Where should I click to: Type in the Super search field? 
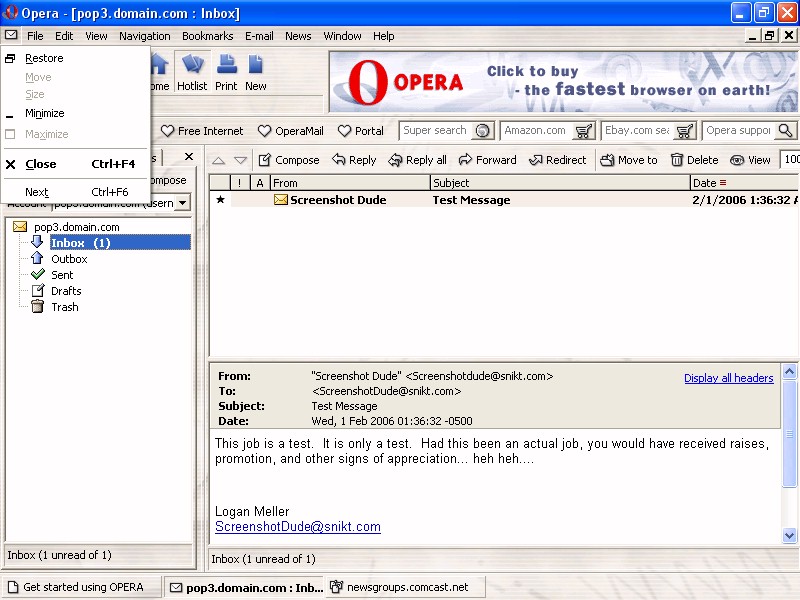(436, 131)
